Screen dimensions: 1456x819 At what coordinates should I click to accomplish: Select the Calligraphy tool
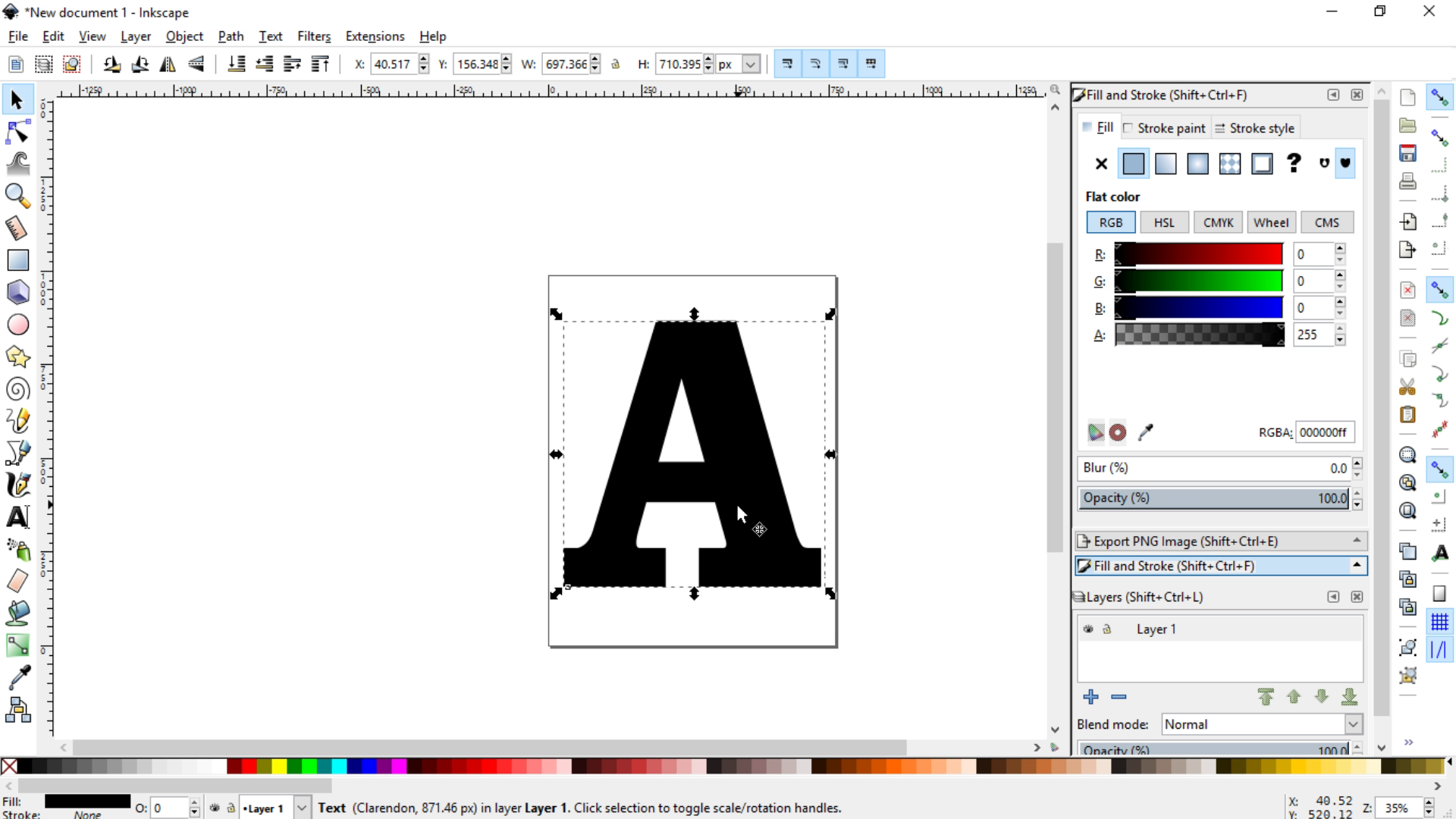pos(17,485)
